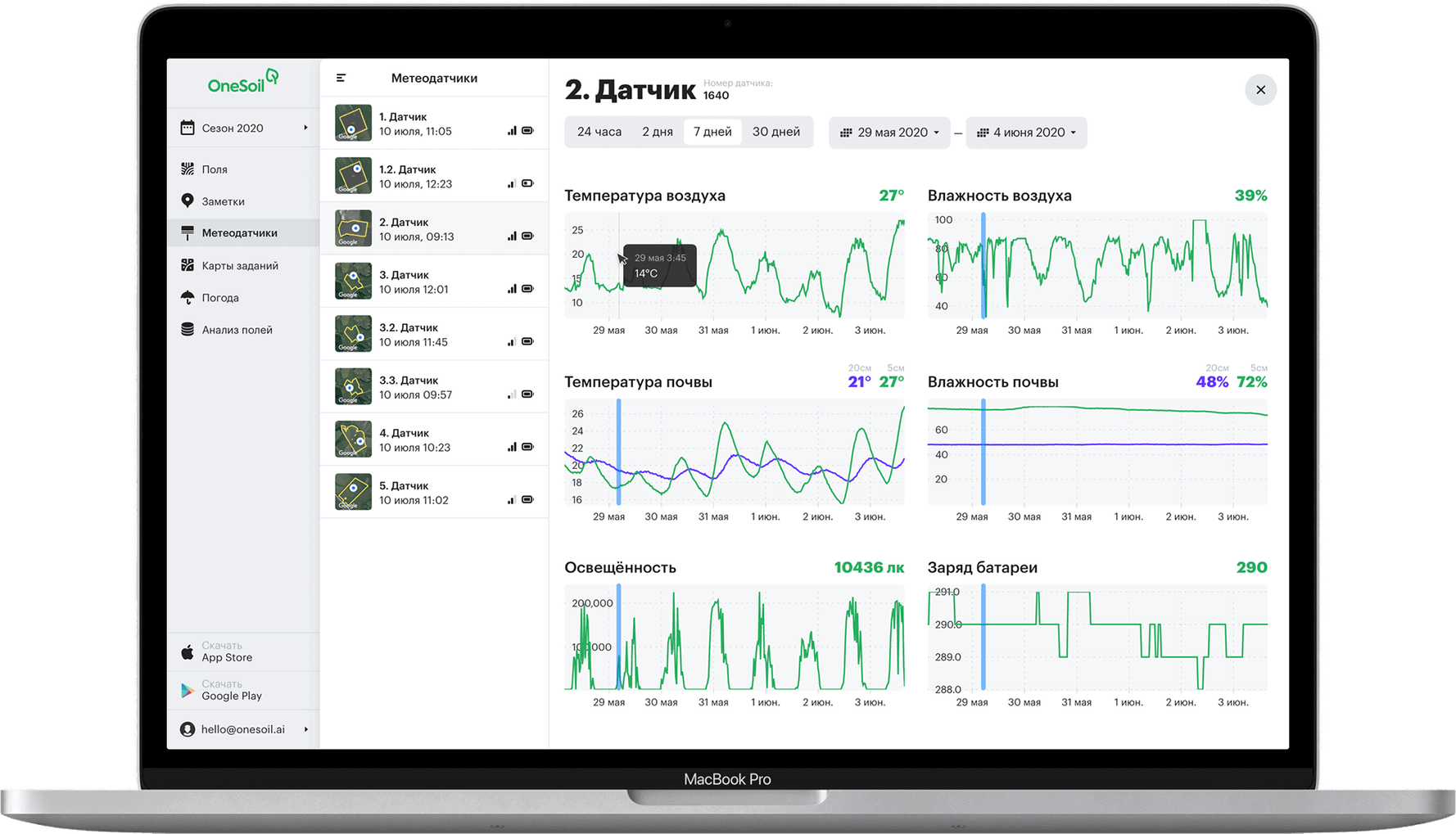Open the Поля section

click(243, 169)
